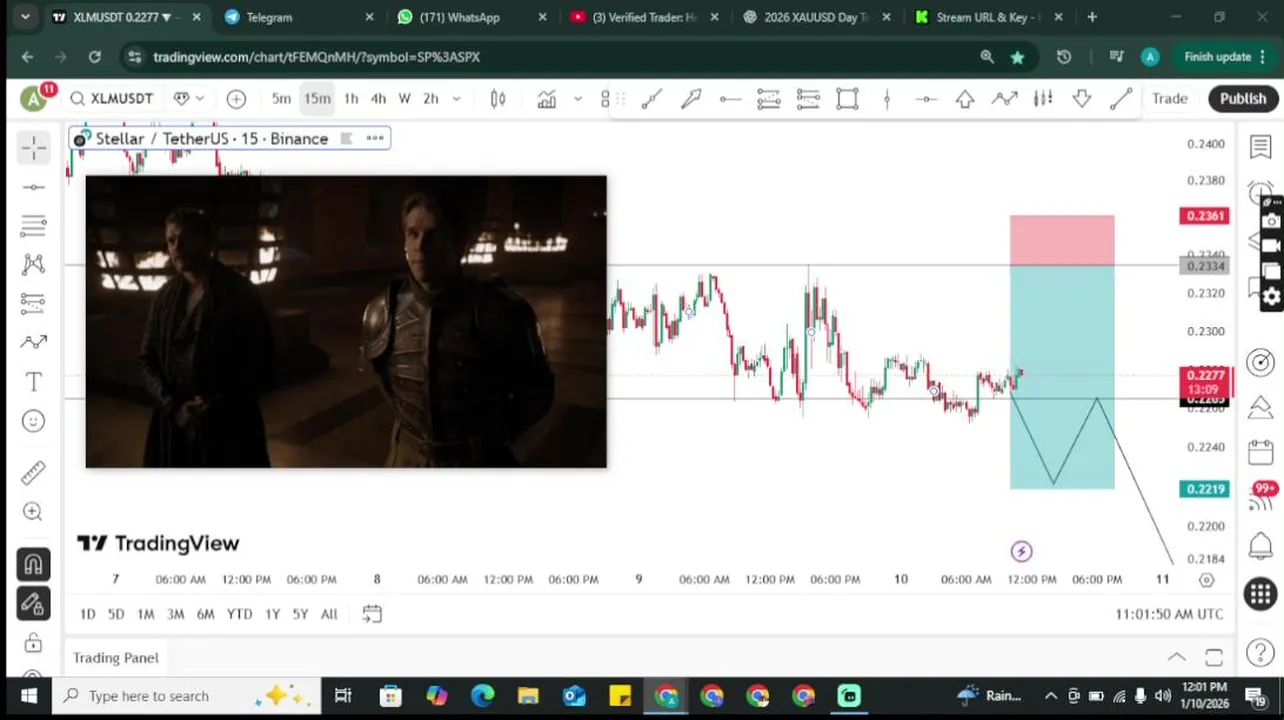Switch to the 4h timeframe
The height and width of the screenshot is (720, 1284).
pos(378,98)
